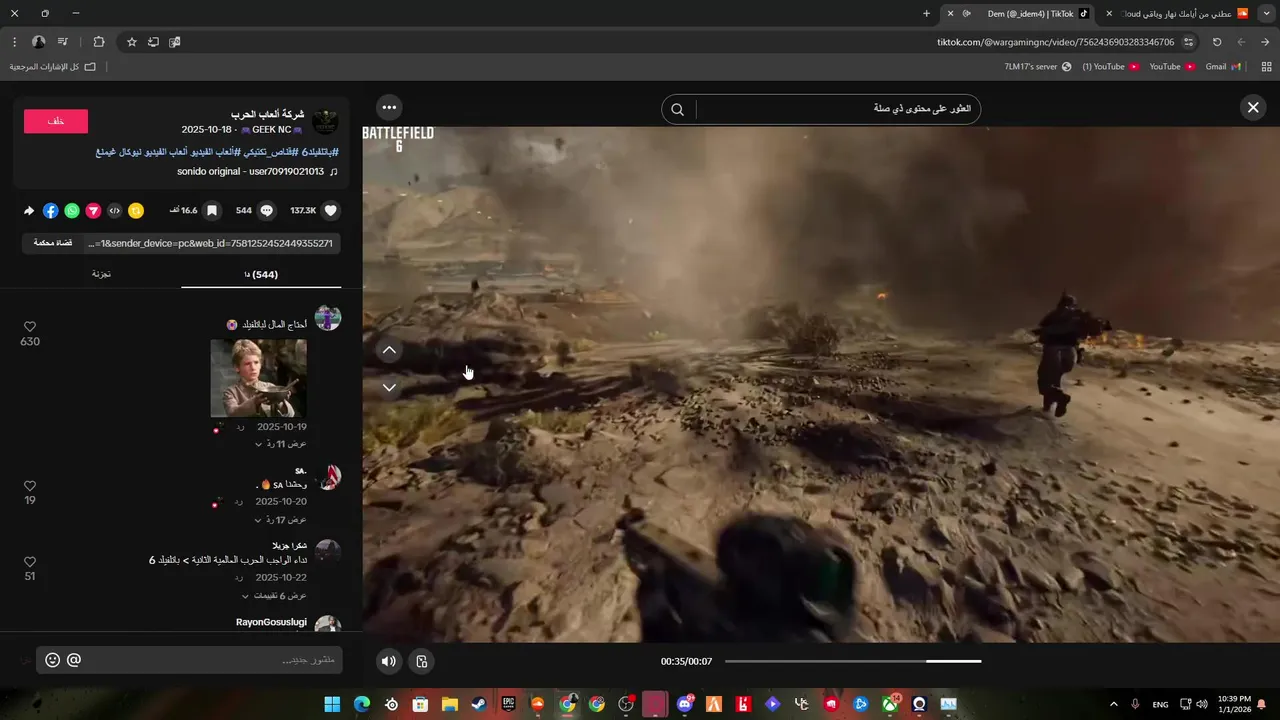Image resolution: width=1280 pixels, height=720 pixels.
Task: Open the RayonGosuslugi commenter profile
Action: pyautogui.click(x=271, y=622)
